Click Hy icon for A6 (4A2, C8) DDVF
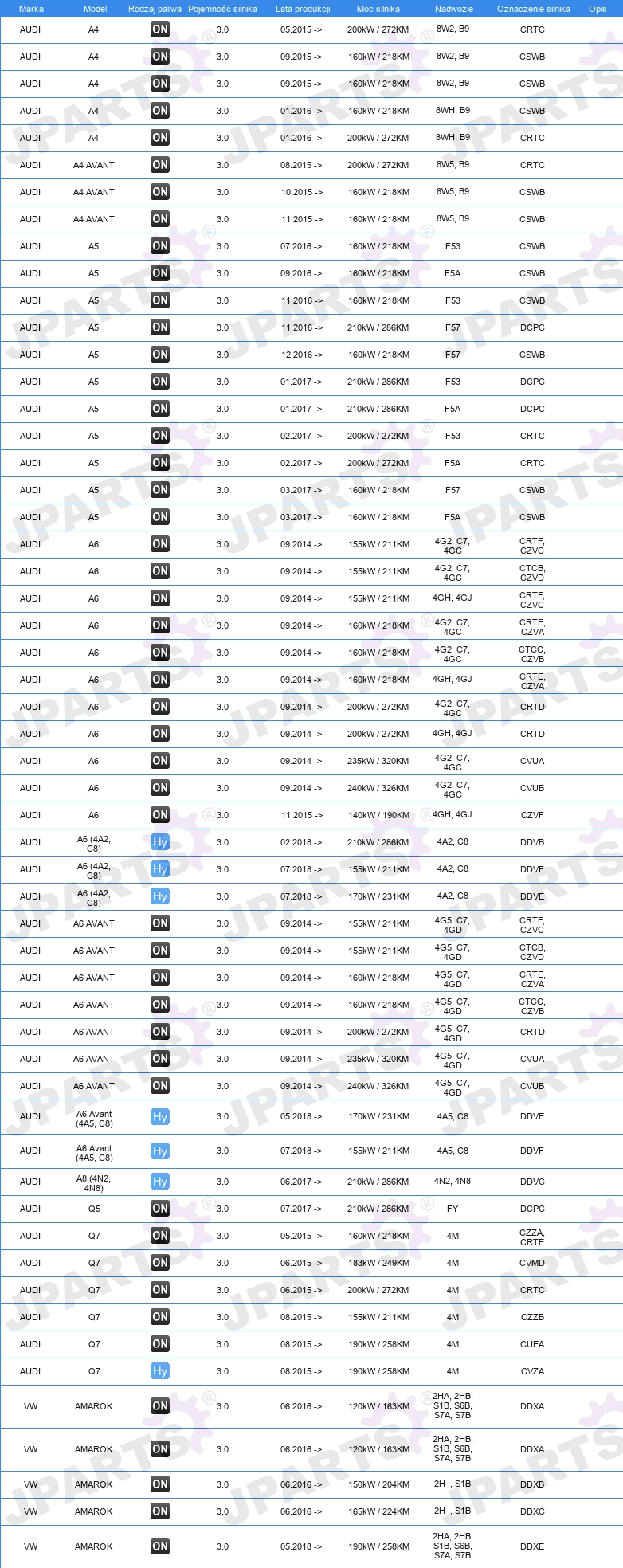The height and width of the screenshot is (1568, 623). (x=160, y=869)
